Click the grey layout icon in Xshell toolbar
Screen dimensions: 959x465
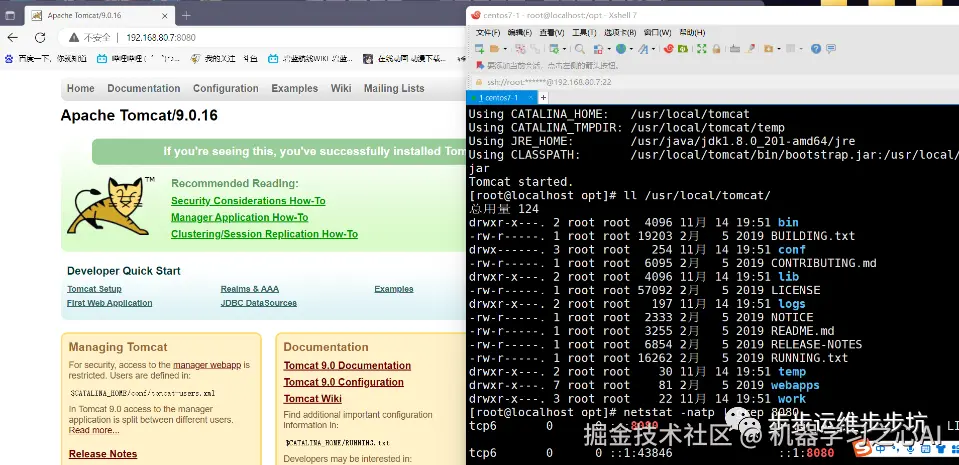[790, 49]
